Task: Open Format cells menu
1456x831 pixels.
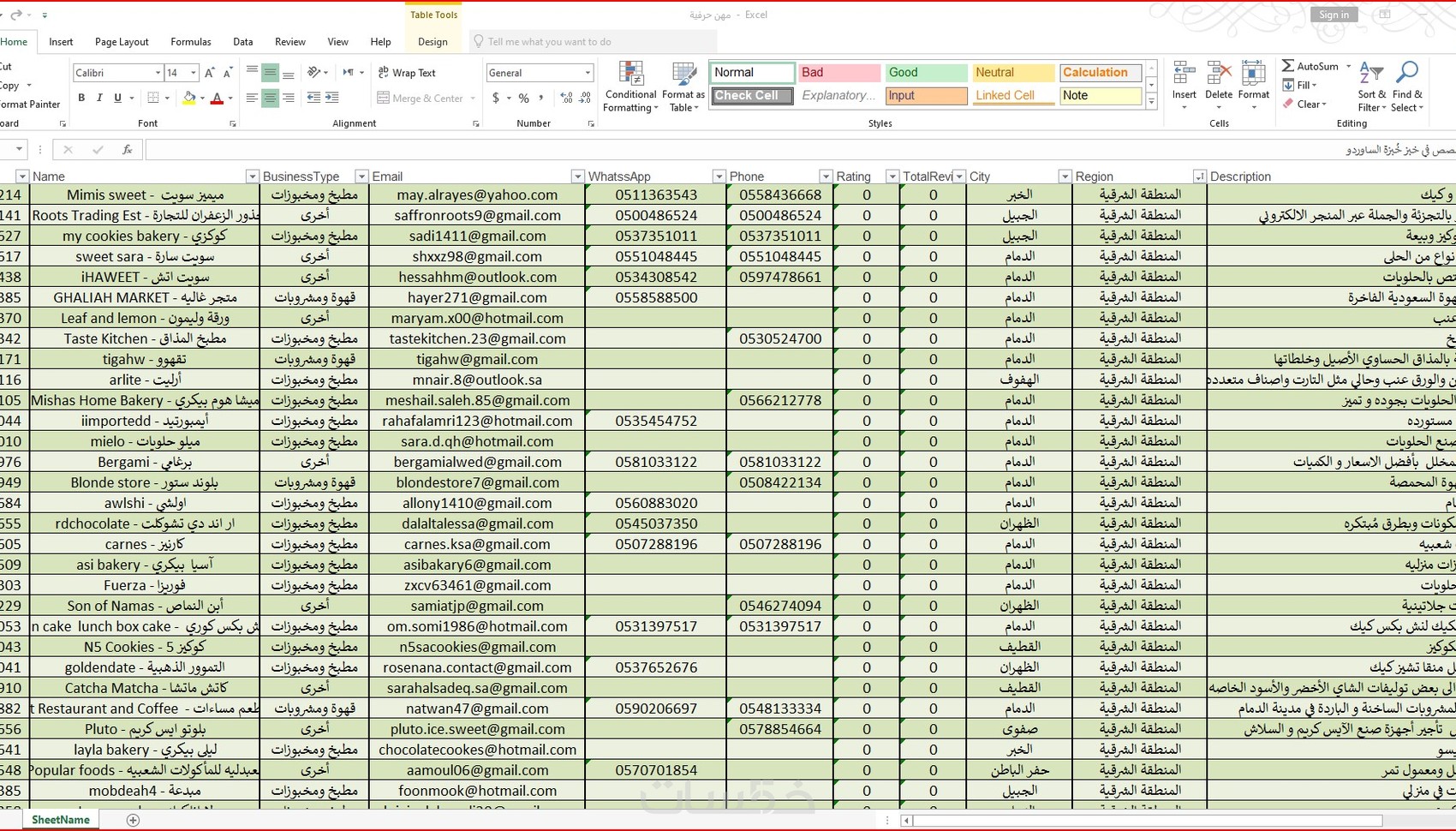Action: (1254, 86)
